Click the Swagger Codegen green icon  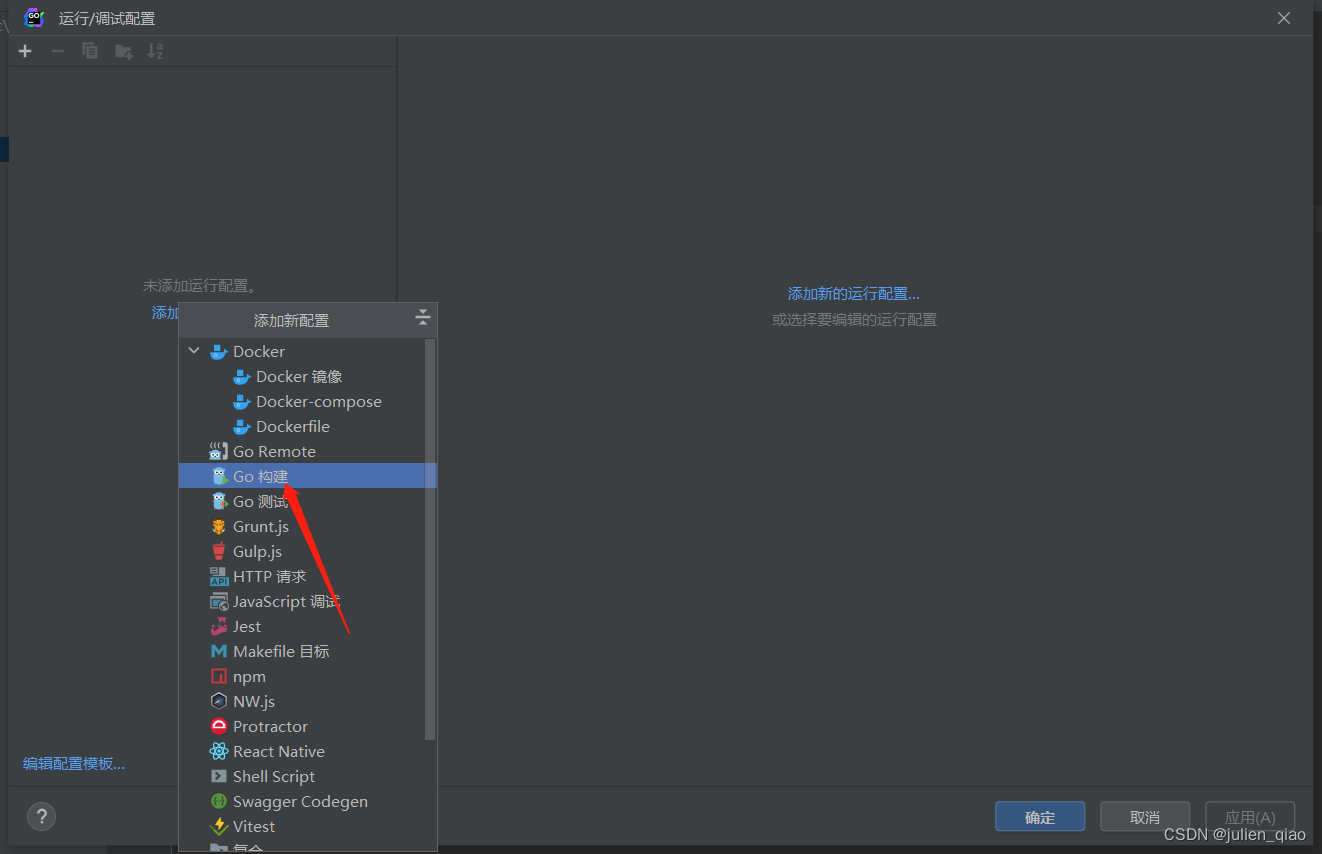[218, 801]
